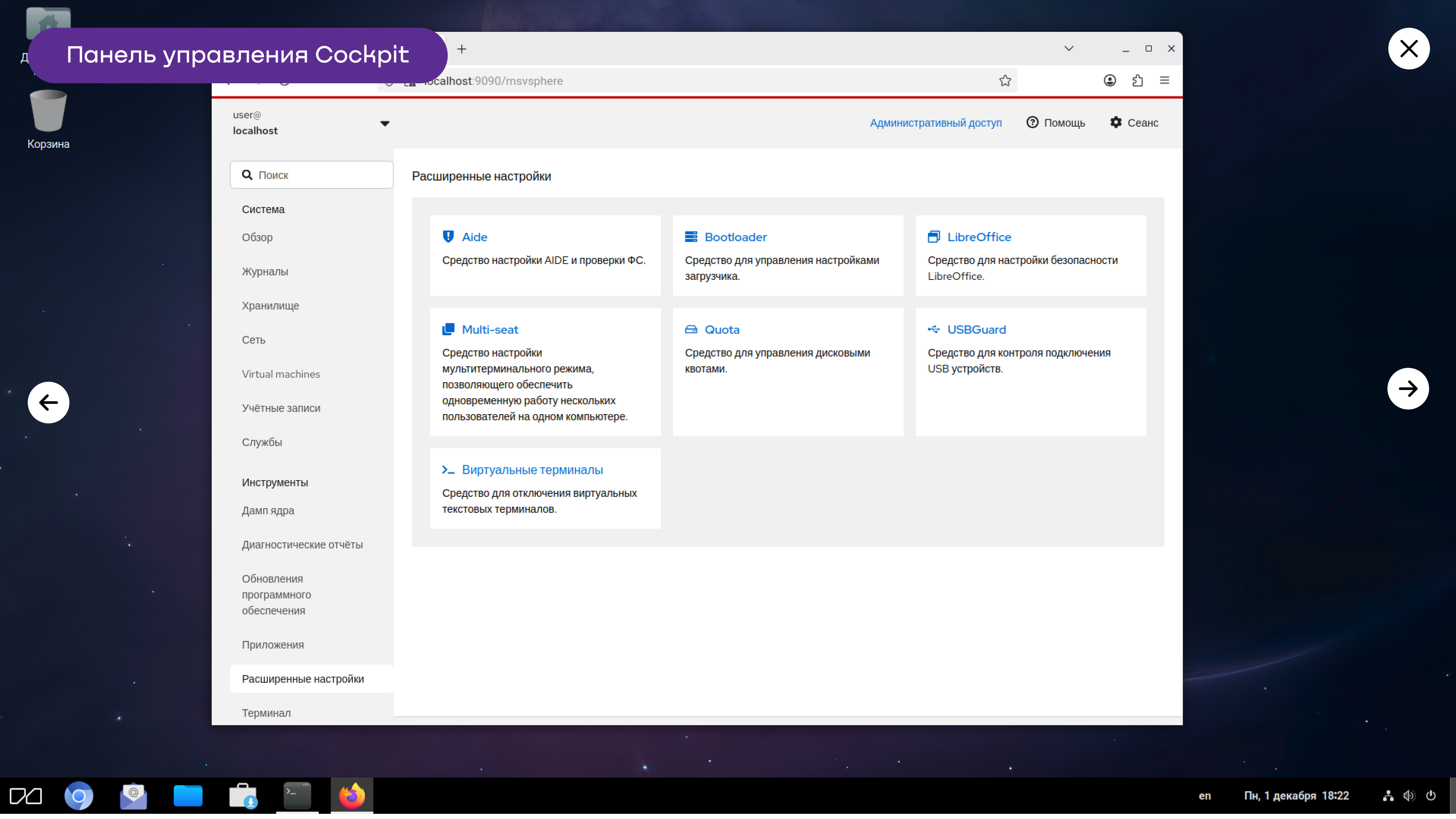Open the Журналы sidebar item
The height and width of the screenshot is (819, 1456).
pyautogui.click(x=265, y=271)
